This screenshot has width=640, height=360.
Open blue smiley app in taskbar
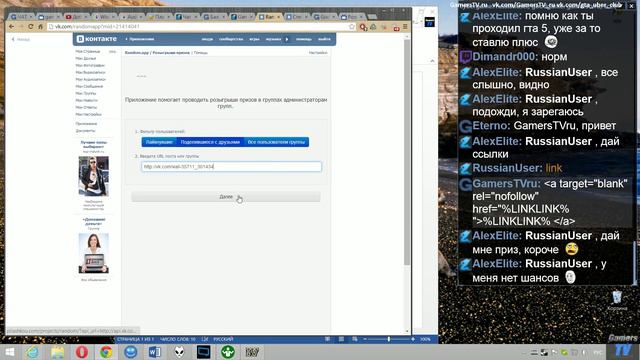point(131,352)
